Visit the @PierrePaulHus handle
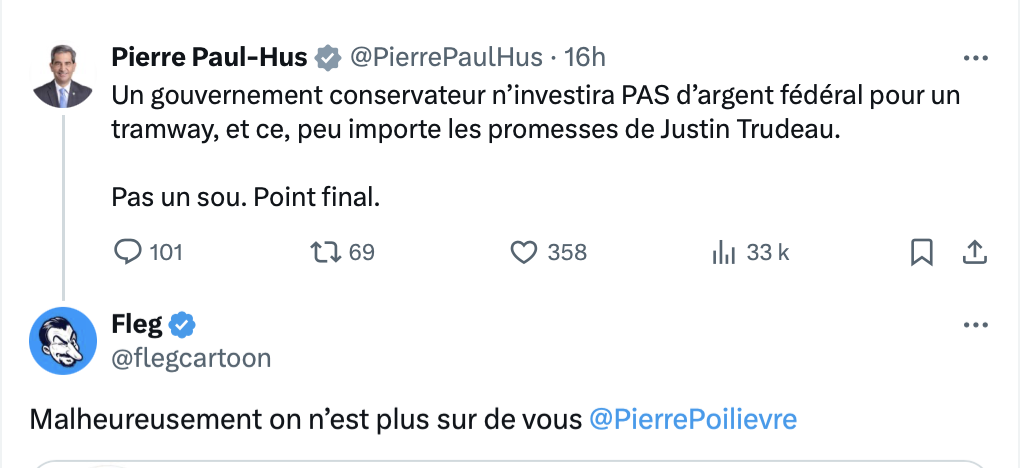This screenshot has height=468, width=1026. [x=446, y=58]
